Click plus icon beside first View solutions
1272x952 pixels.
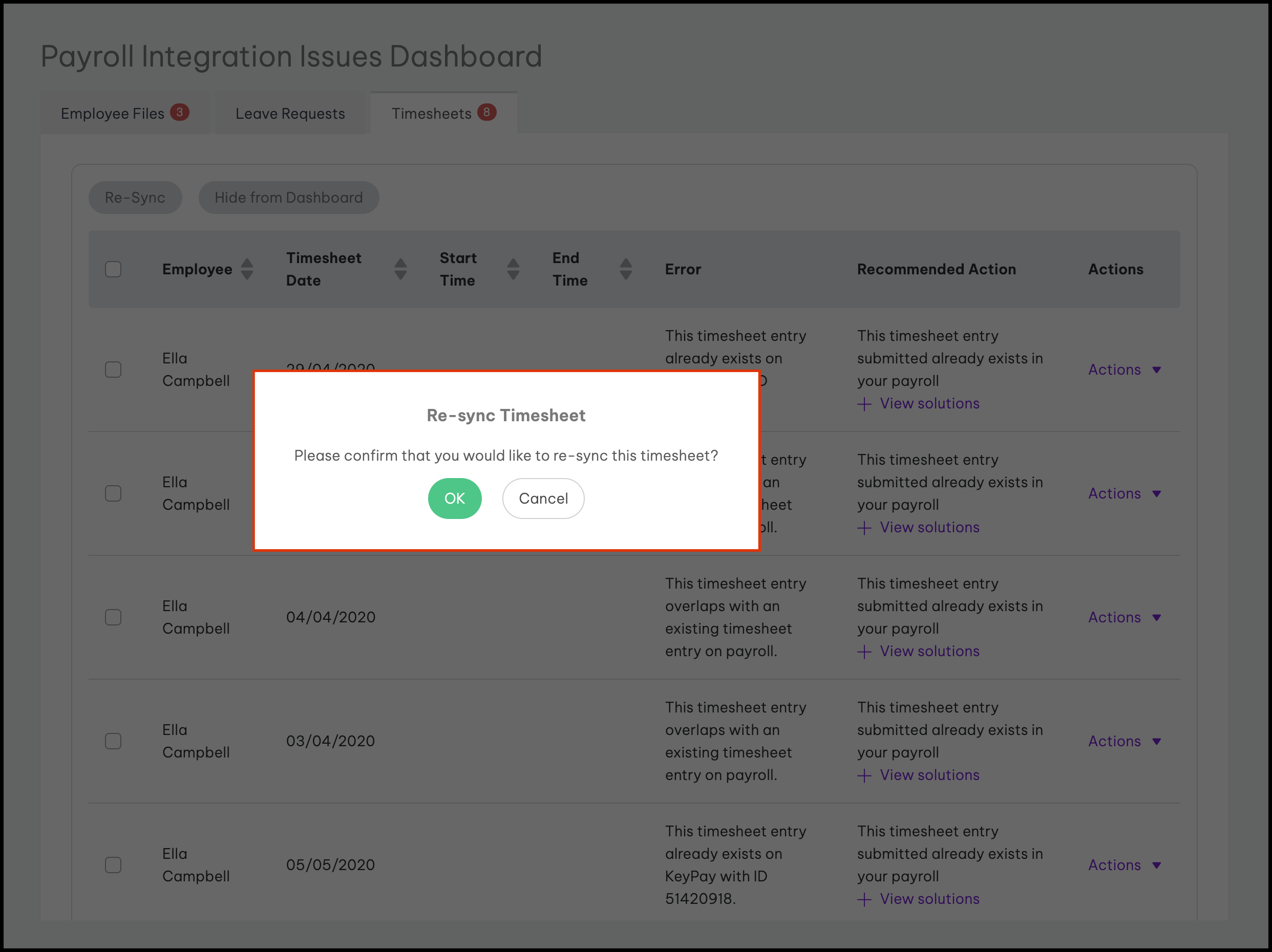click(x=864, y=404)
